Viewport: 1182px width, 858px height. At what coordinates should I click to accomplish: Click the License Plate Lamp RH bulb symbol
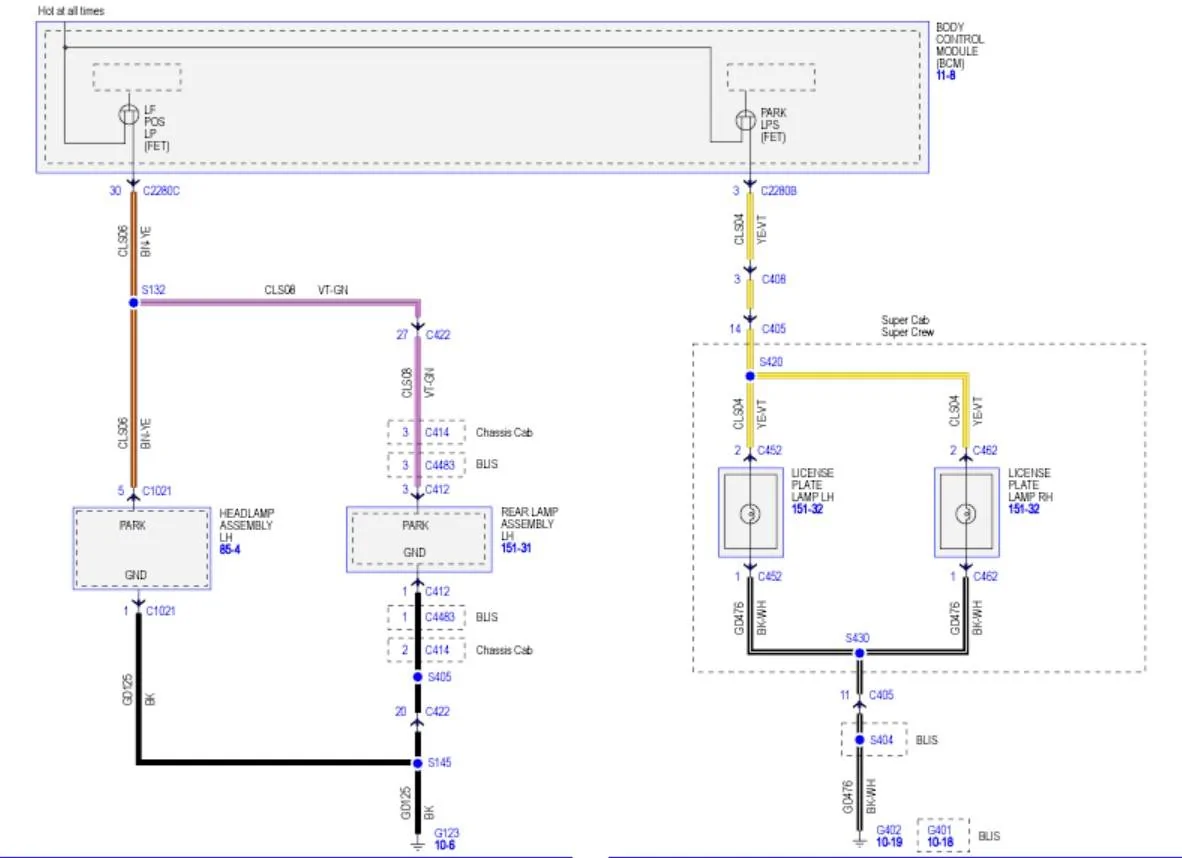tap(966, 513)
